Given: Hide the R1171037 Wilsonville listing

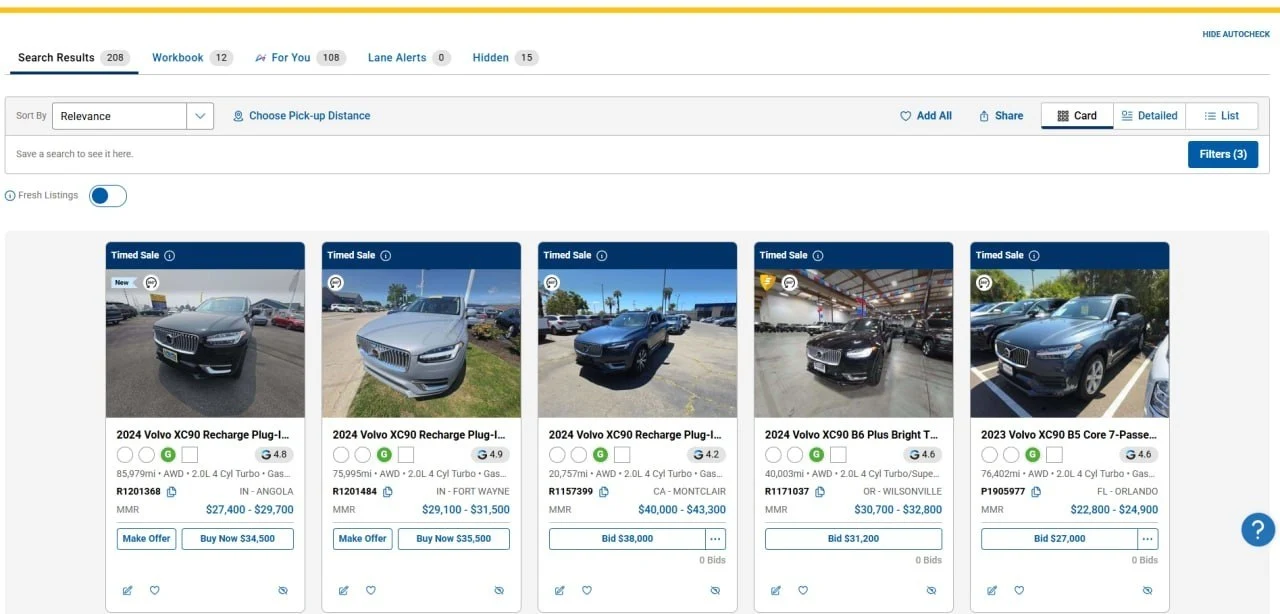Looking at the screenshot, I should click(931, 590).
